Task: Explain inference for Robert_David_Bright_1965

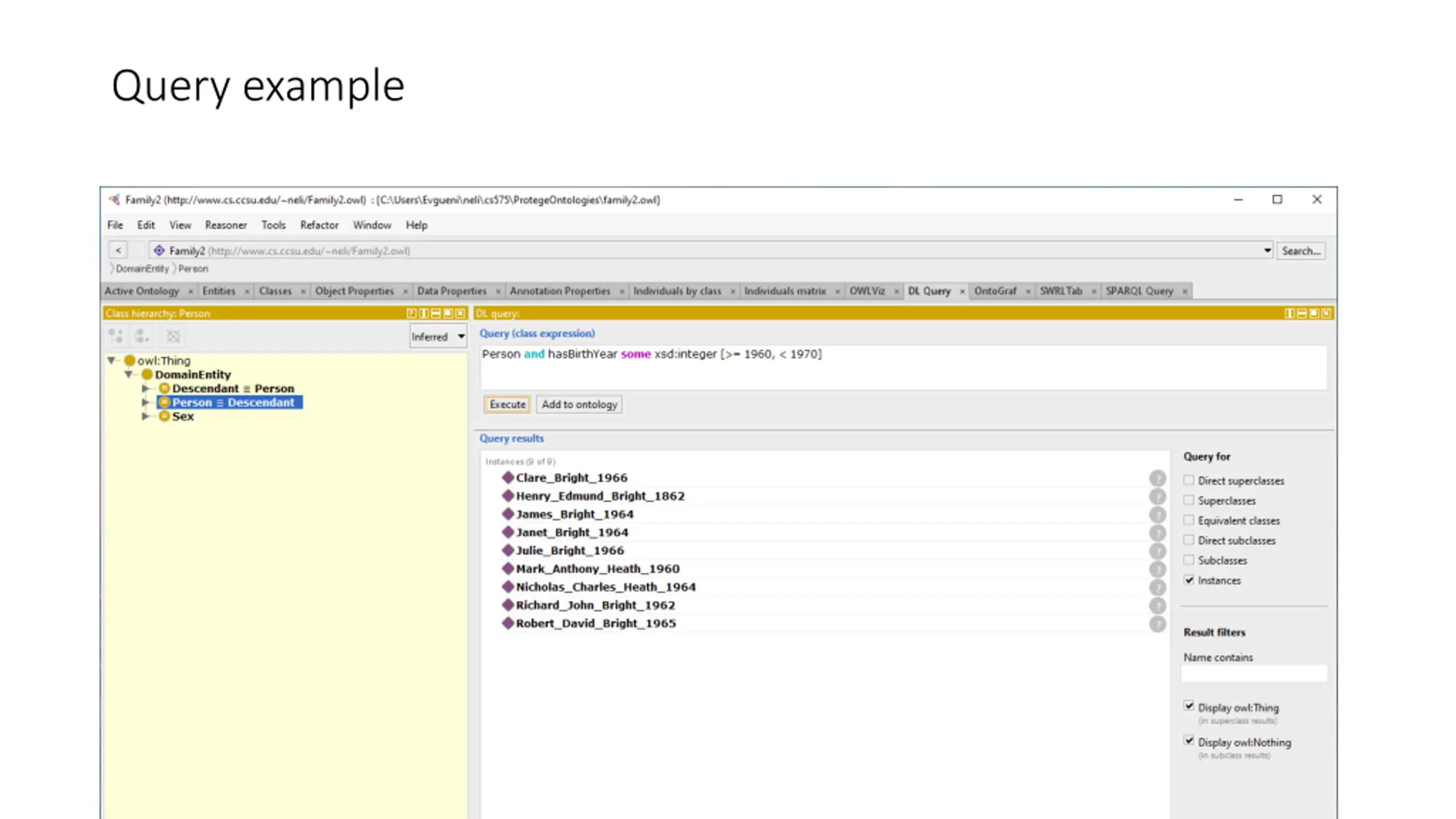Action: [x=1157, y=624]
